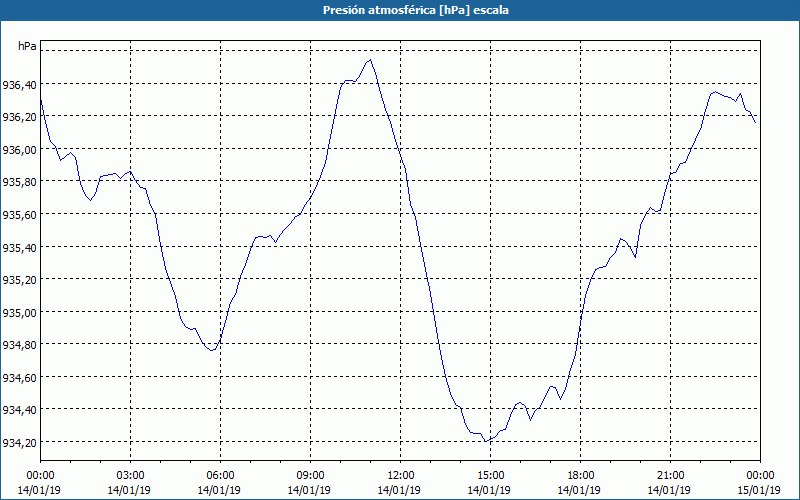Click the pressure curve peak near 11:00

coord(370,60)
